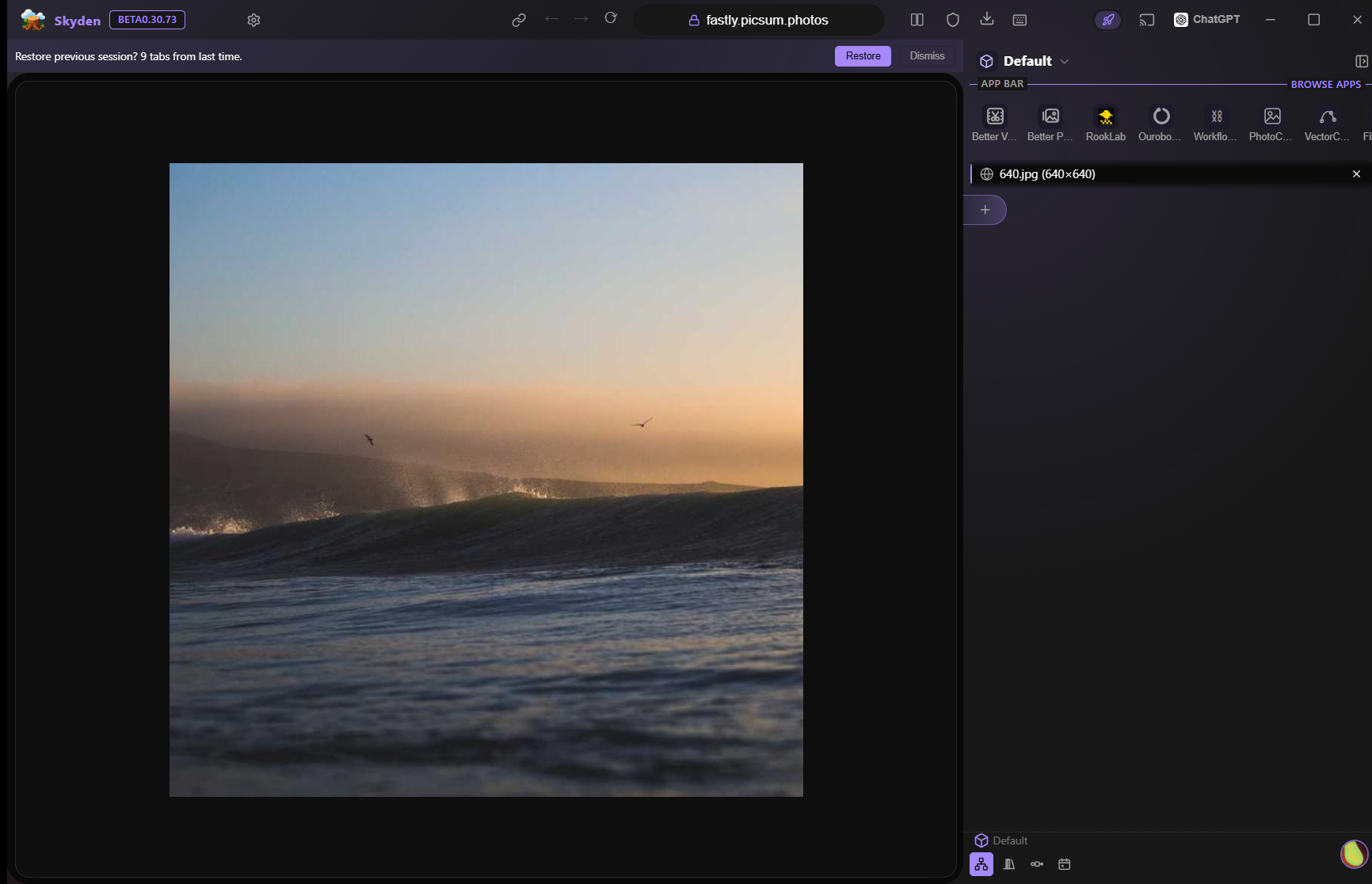Launch RookLab app
1372x884 pixels.
1106,124
